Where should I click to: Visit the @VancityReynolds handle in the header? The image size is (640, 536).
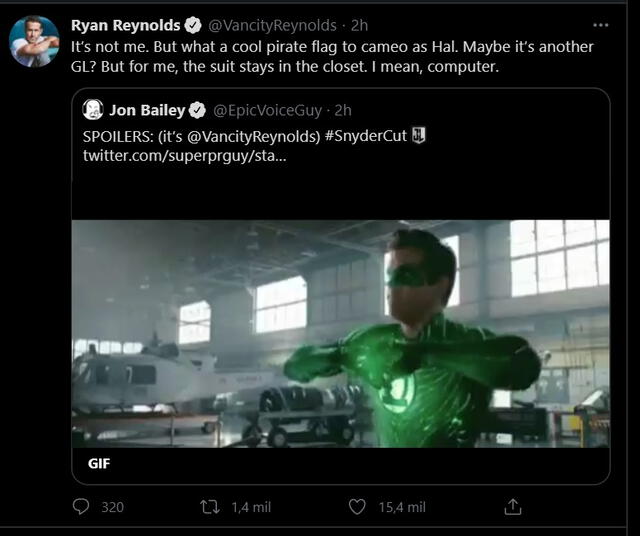271,25
